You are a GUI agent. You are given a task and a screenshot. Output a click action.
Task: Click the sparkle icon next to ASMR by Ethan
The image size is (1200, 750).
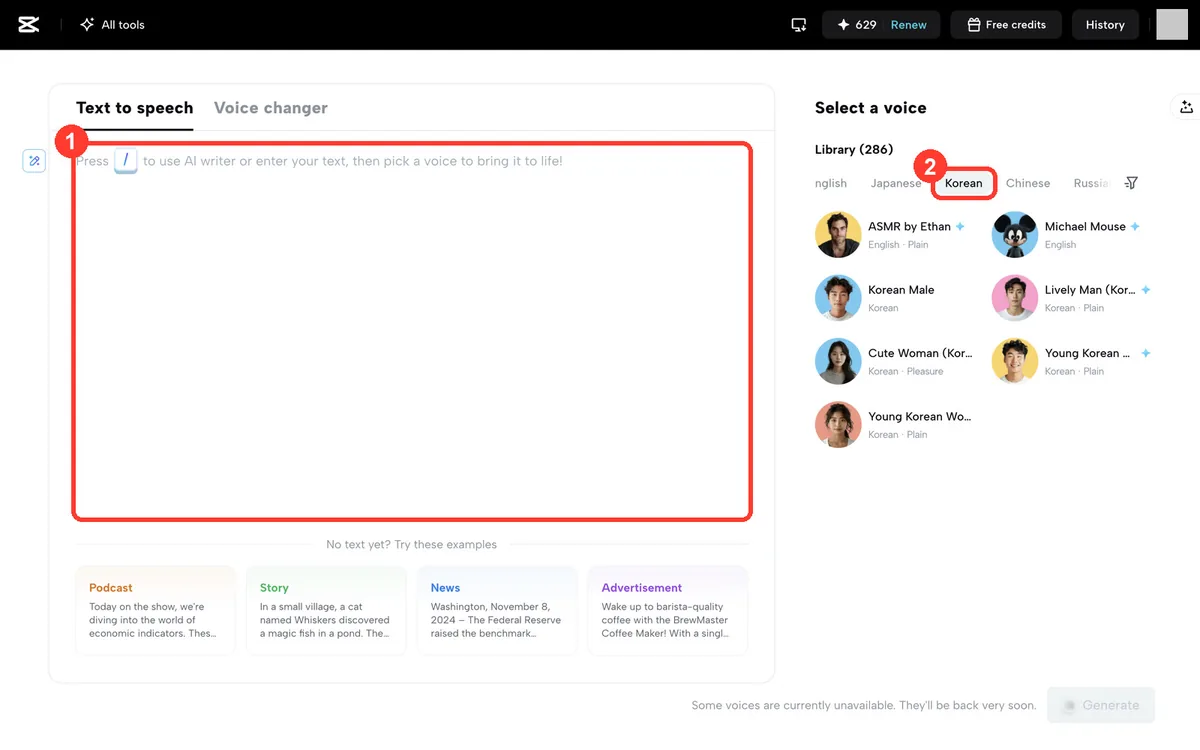coord(960,227)
